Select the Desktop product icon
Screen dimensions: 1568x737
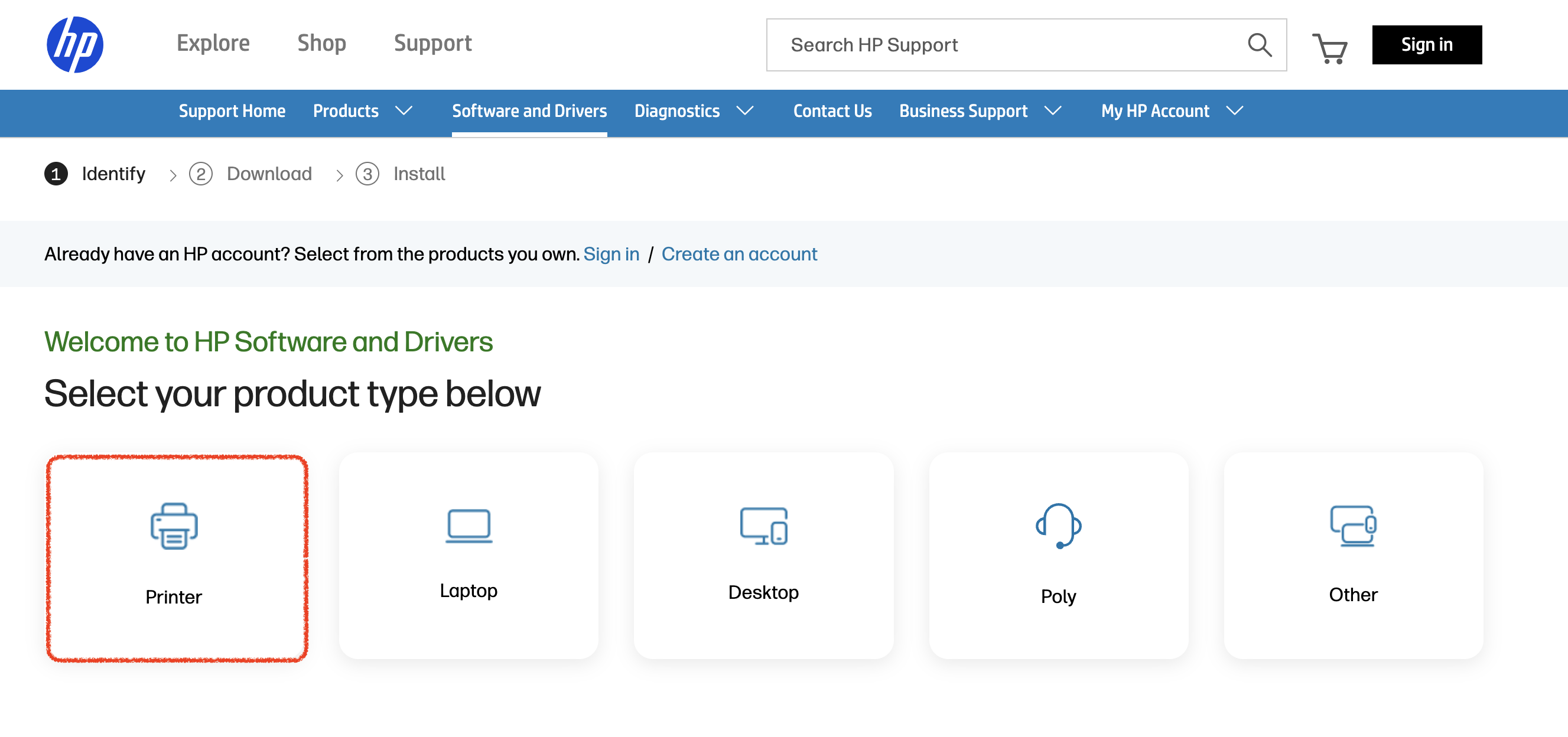pyautogui.click(x=763, y=526)
